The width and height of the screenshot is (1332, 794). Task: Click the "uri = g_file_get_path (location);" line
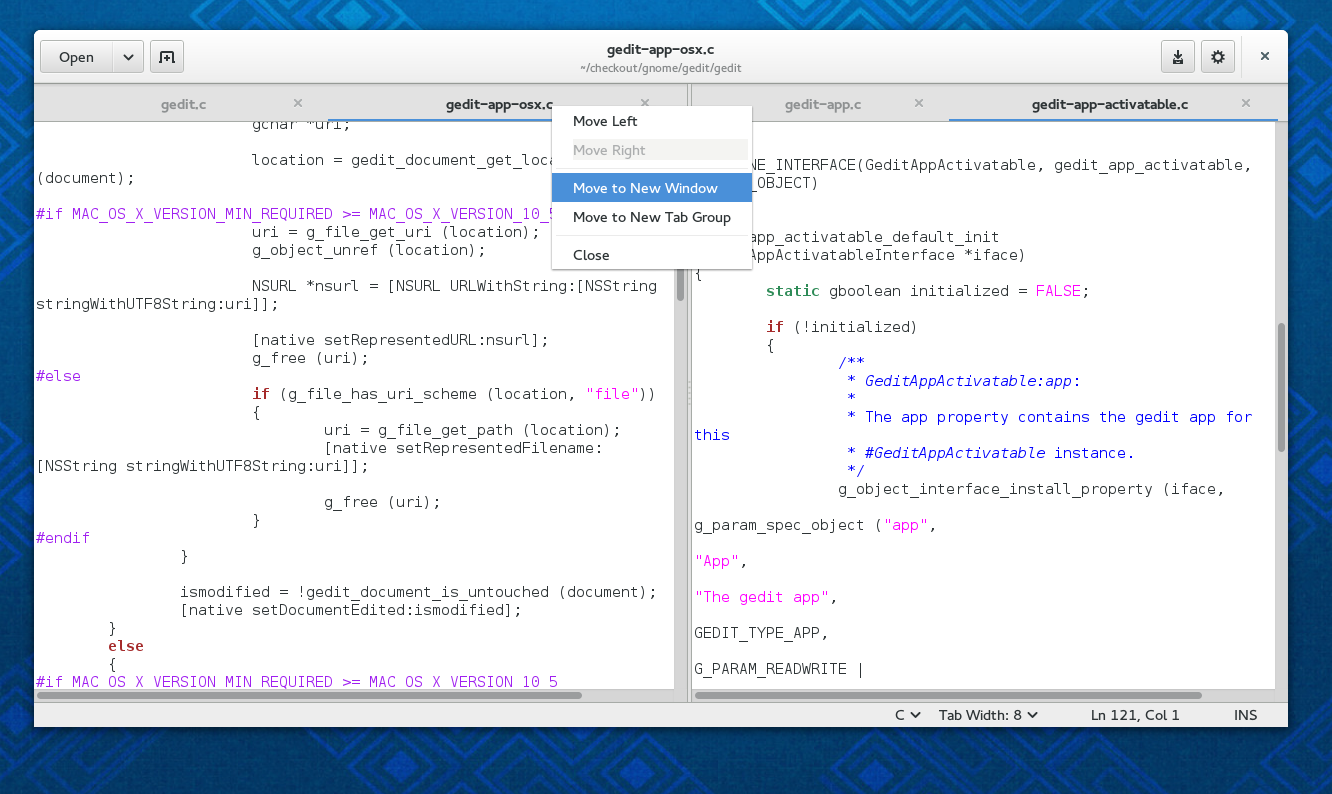pyautogui.click(x=472, y=430)
